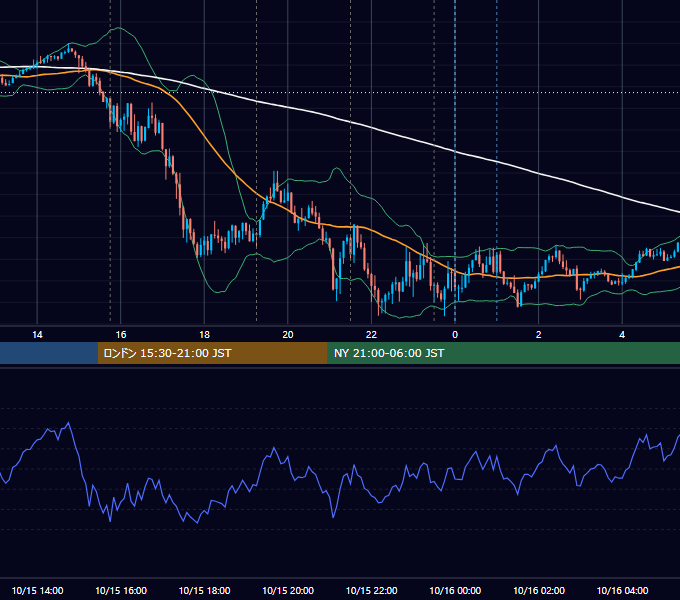Click the 2 hour axis label
The width and height of the screenshot is (680, 600).
[539, 335]
